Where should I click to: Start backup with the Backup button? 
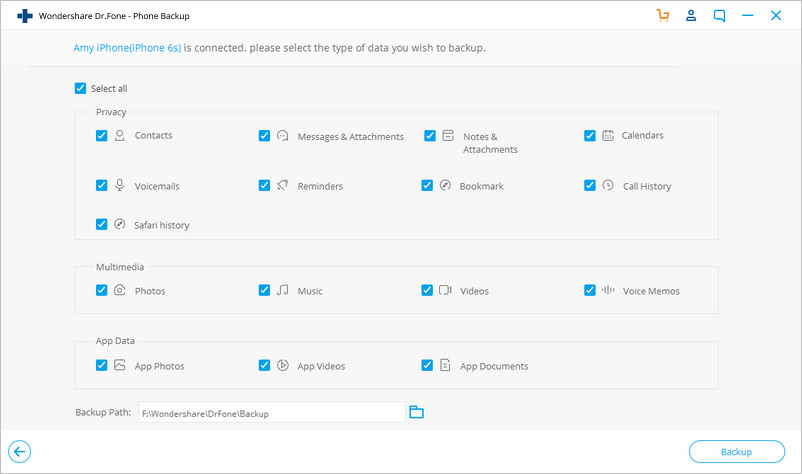[x=737, y=452]
